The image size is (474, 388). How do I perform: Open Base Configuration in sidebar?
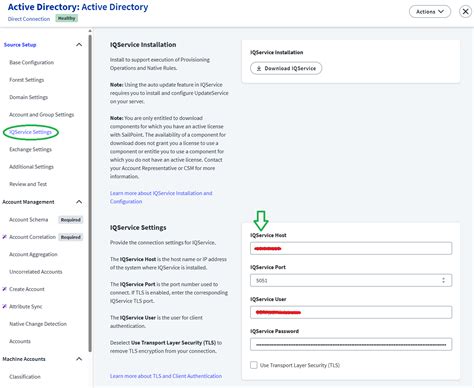click(32, 62)
